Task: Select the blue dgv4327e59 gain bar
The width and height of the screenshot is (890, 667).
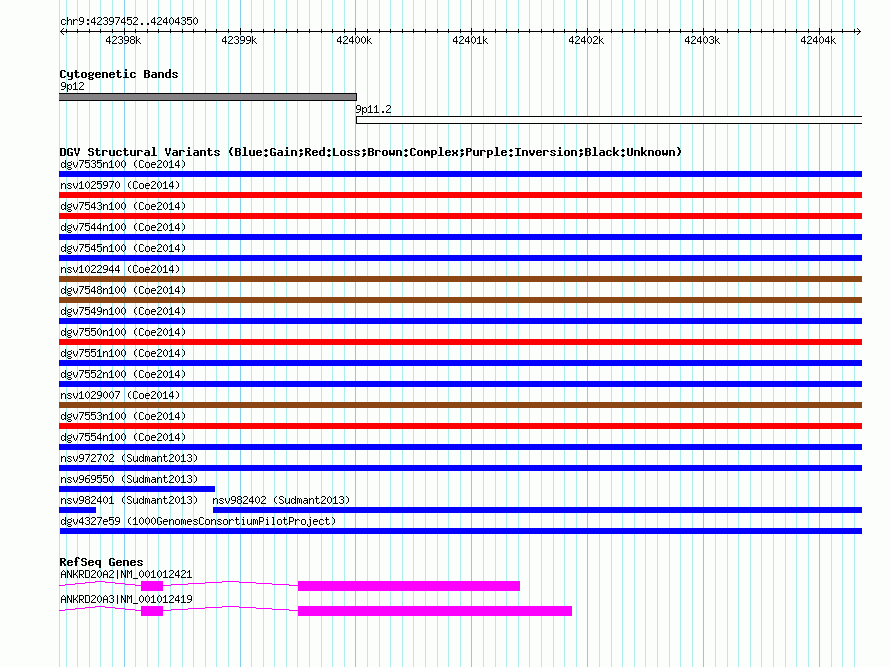Action: coord(461,531)
